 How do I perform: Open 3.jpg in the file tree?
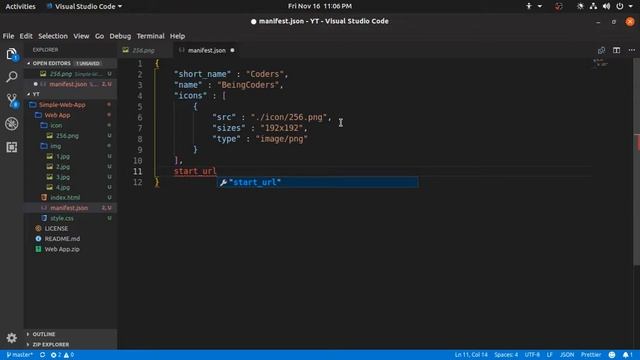[x=70, y=177]
